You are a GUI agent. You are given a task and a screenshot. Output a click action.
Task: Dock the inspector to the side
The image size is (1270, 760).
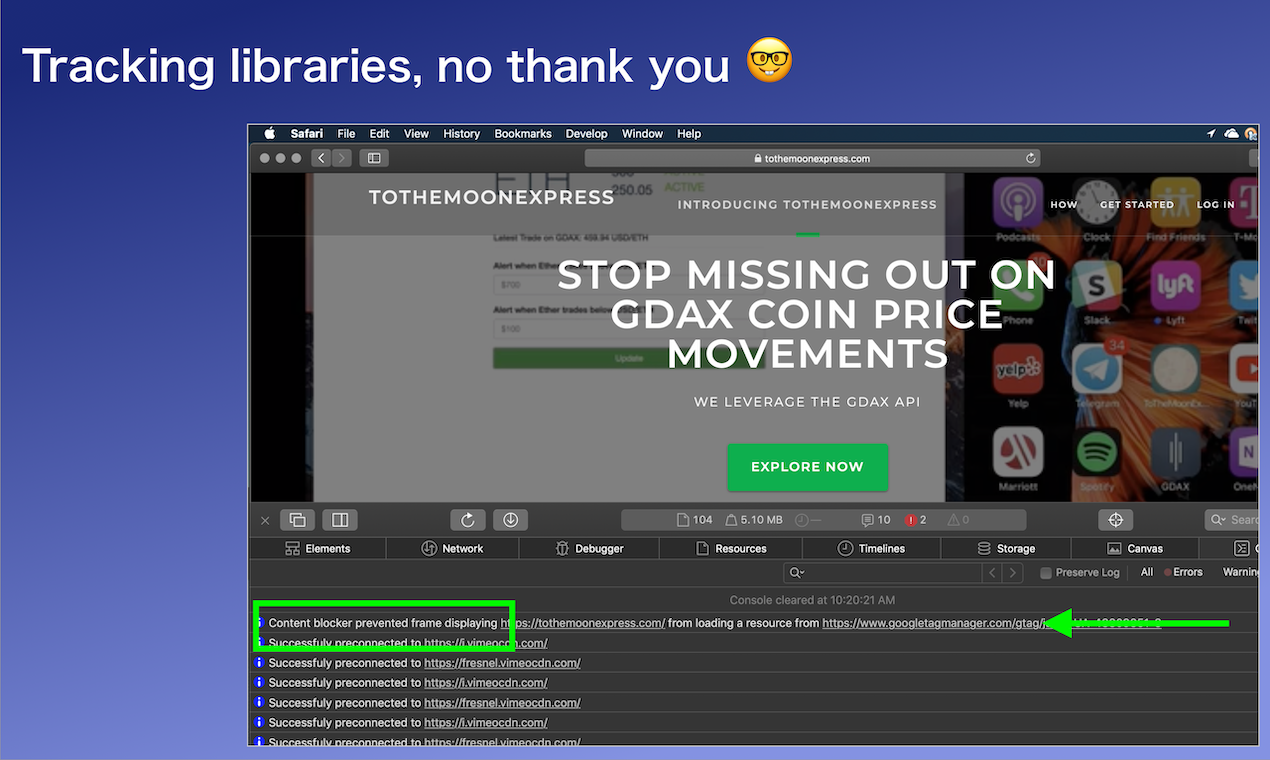pos(340,520)
